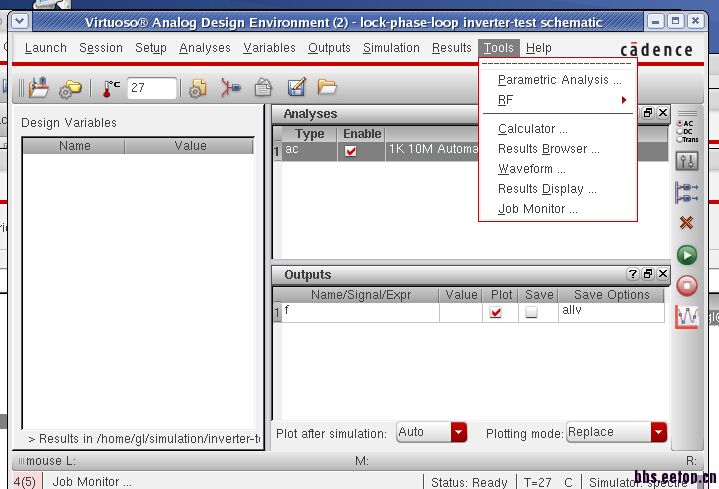The width and height of the screenshot is (719, 489).
Task: Click the Simulator: spectre status bar entry
Action: click(x=638, y=483)
